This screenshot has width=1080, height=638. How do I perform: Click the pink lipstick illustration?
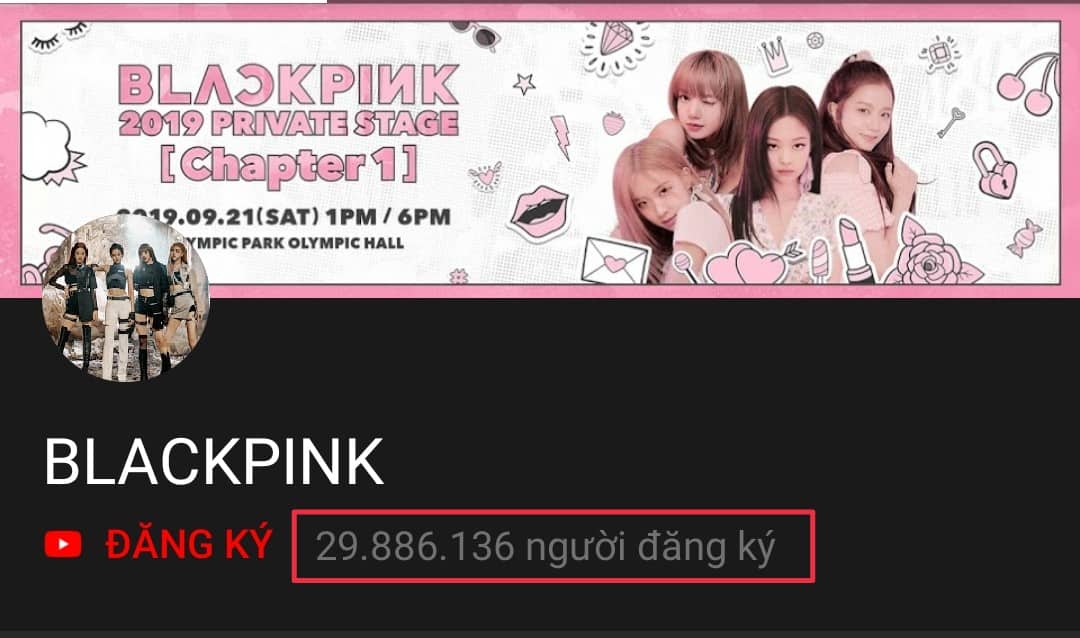(x=855, y=250)
